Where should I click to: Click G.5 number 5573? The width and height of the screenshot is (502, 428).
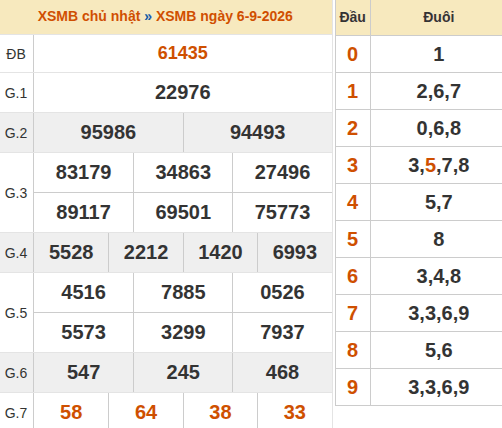[83, 332]
